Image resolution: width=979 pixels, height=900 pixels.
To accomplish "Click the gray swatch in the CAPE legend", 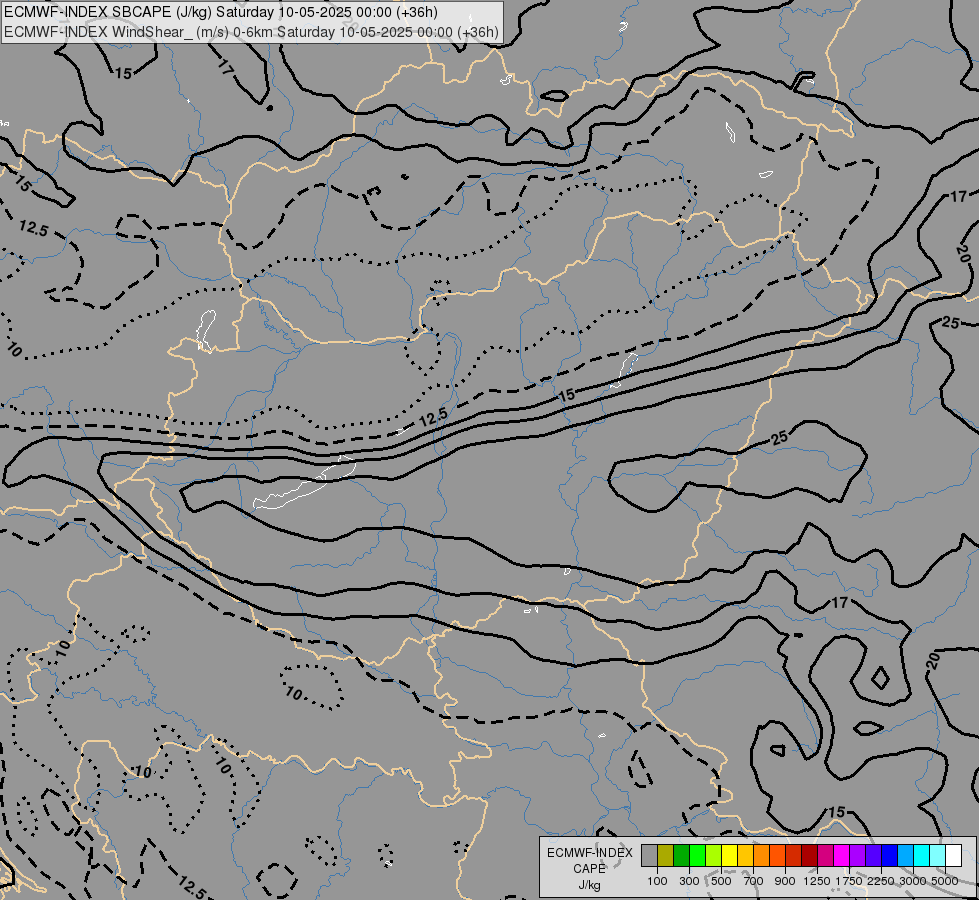I will tap(649, 855).
